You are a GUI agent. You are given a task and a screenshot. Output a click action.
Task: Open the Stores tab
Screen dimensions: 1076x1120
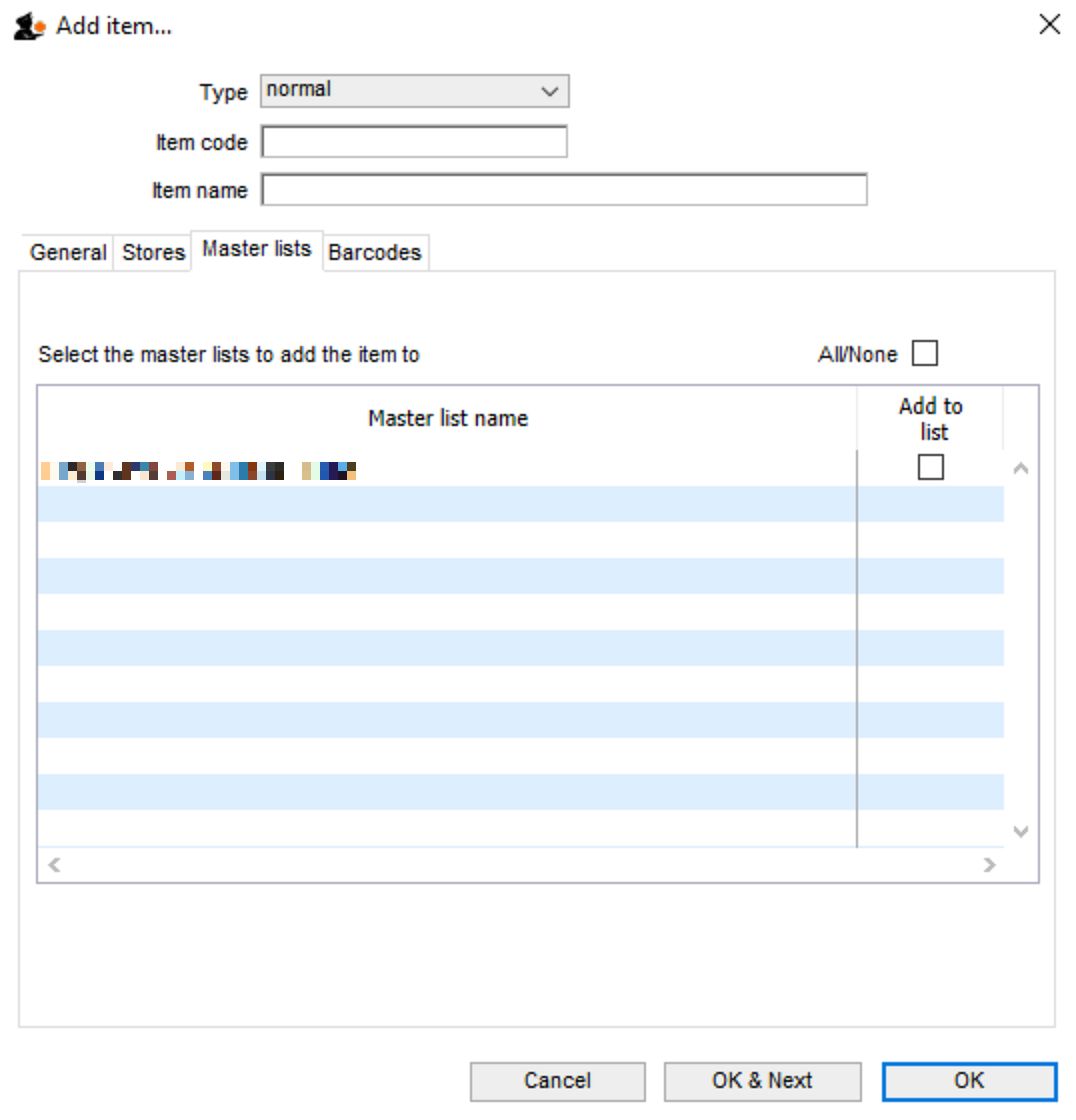coord(154,253)
